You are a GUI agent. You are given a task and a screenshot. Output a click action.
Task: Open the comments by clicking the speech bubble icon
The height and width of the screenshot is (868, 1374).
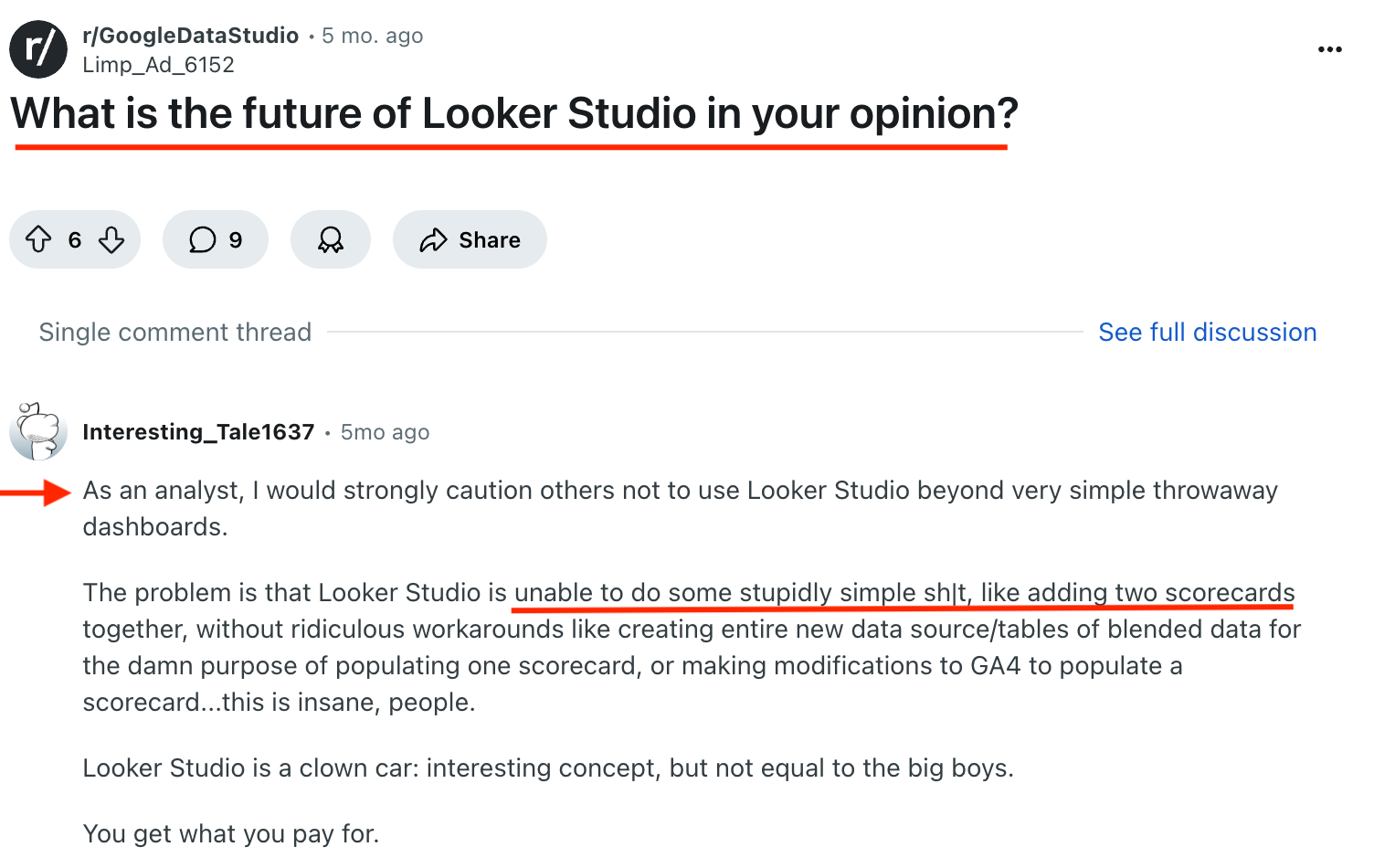[203, 239]
